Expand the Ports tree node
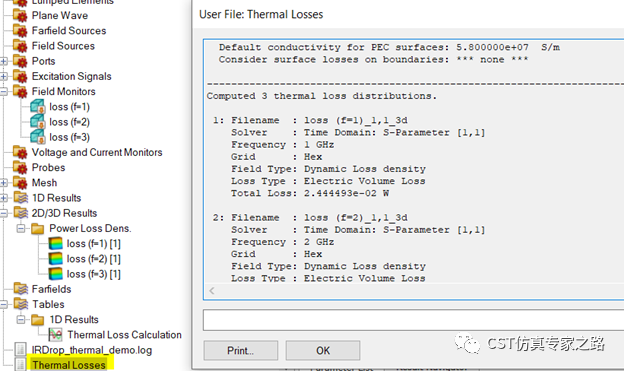Image resolution: width=624 pixels, height=371 pixels. (x=4, y=61)
